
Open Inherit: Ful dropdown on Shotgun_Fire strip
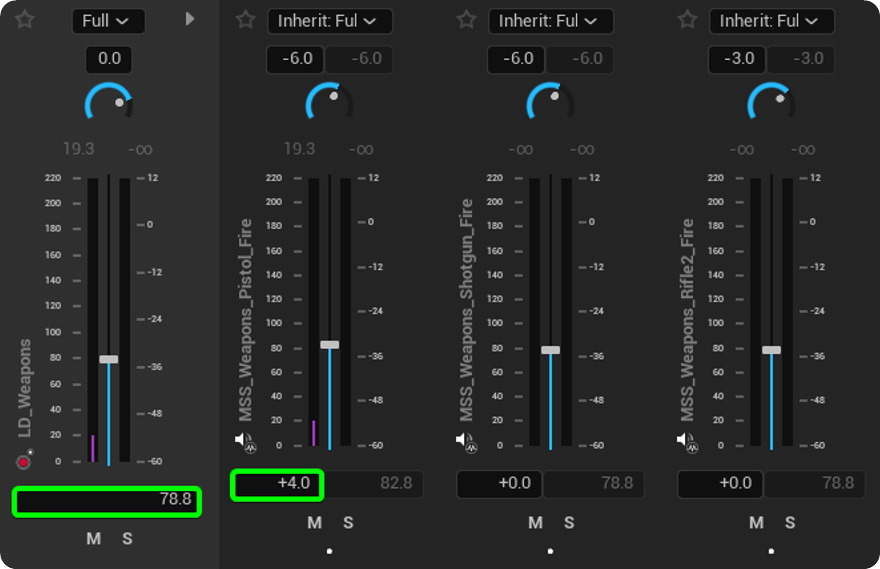coord(551,21)
